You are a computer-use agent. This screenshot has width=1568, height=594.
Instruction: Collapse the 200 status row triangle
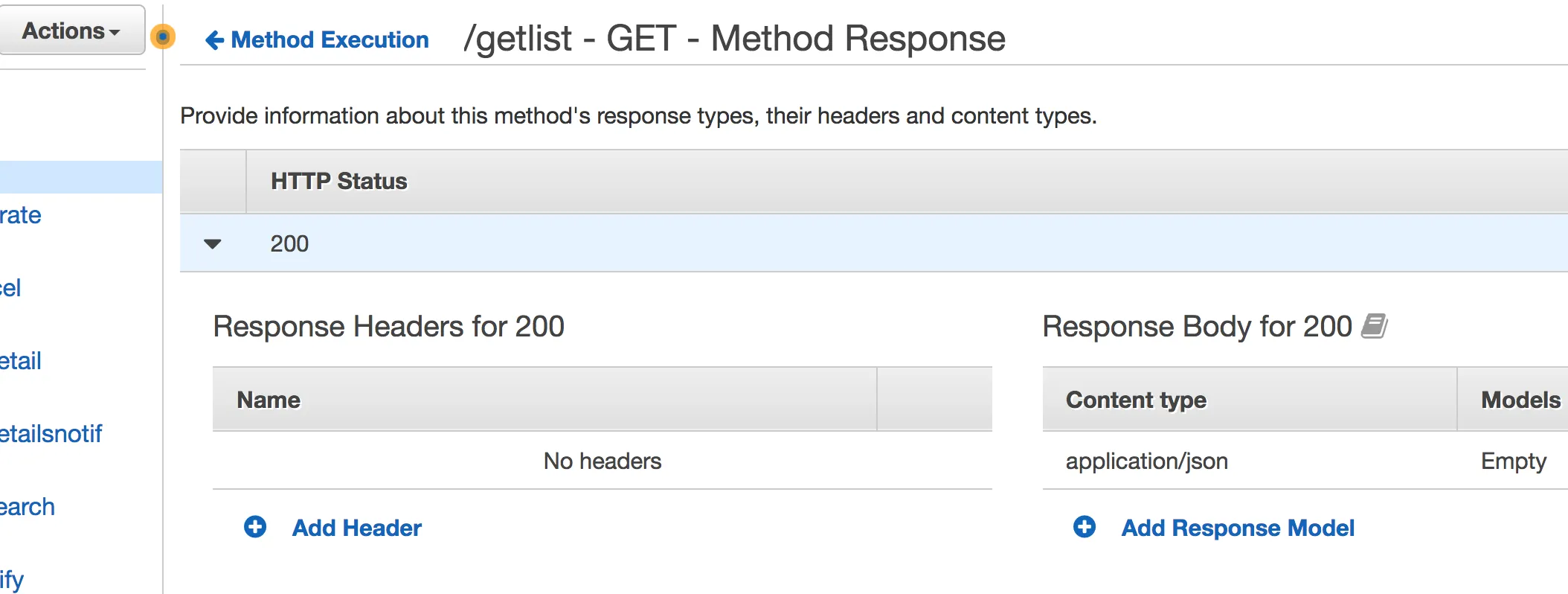(213, 243)
